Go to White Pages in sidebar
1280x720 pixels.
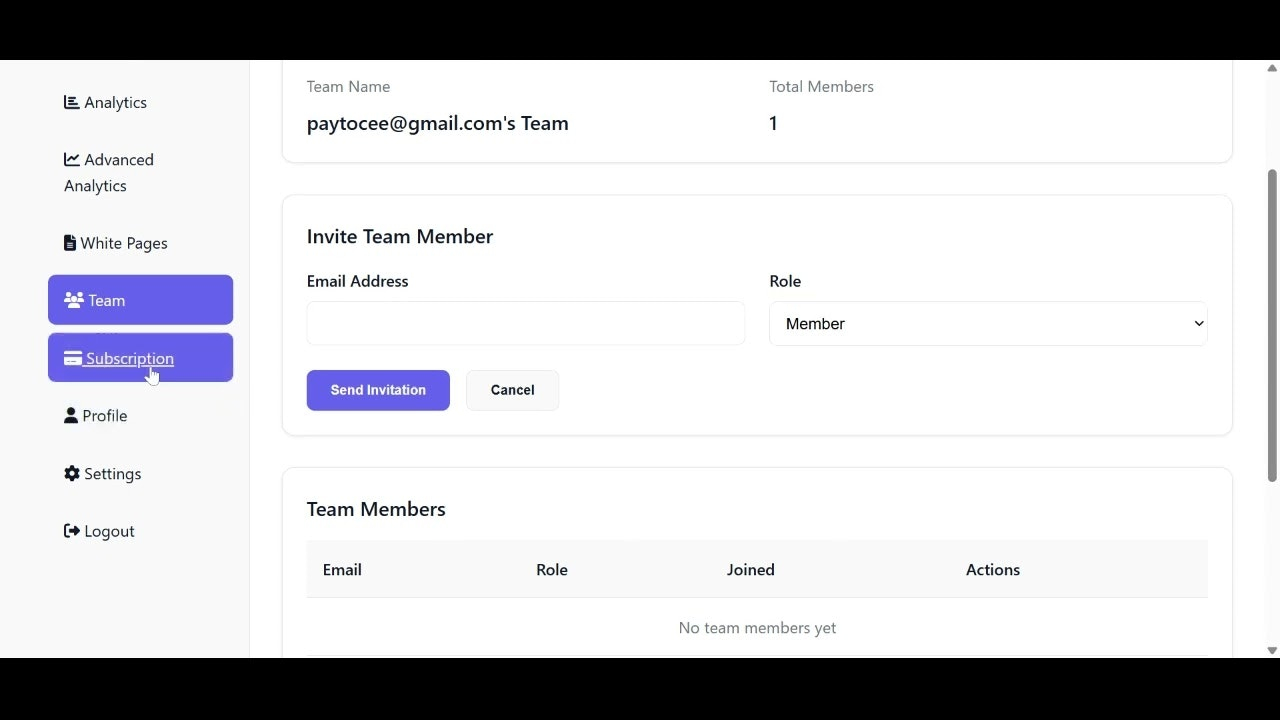[x=124, y=243]
